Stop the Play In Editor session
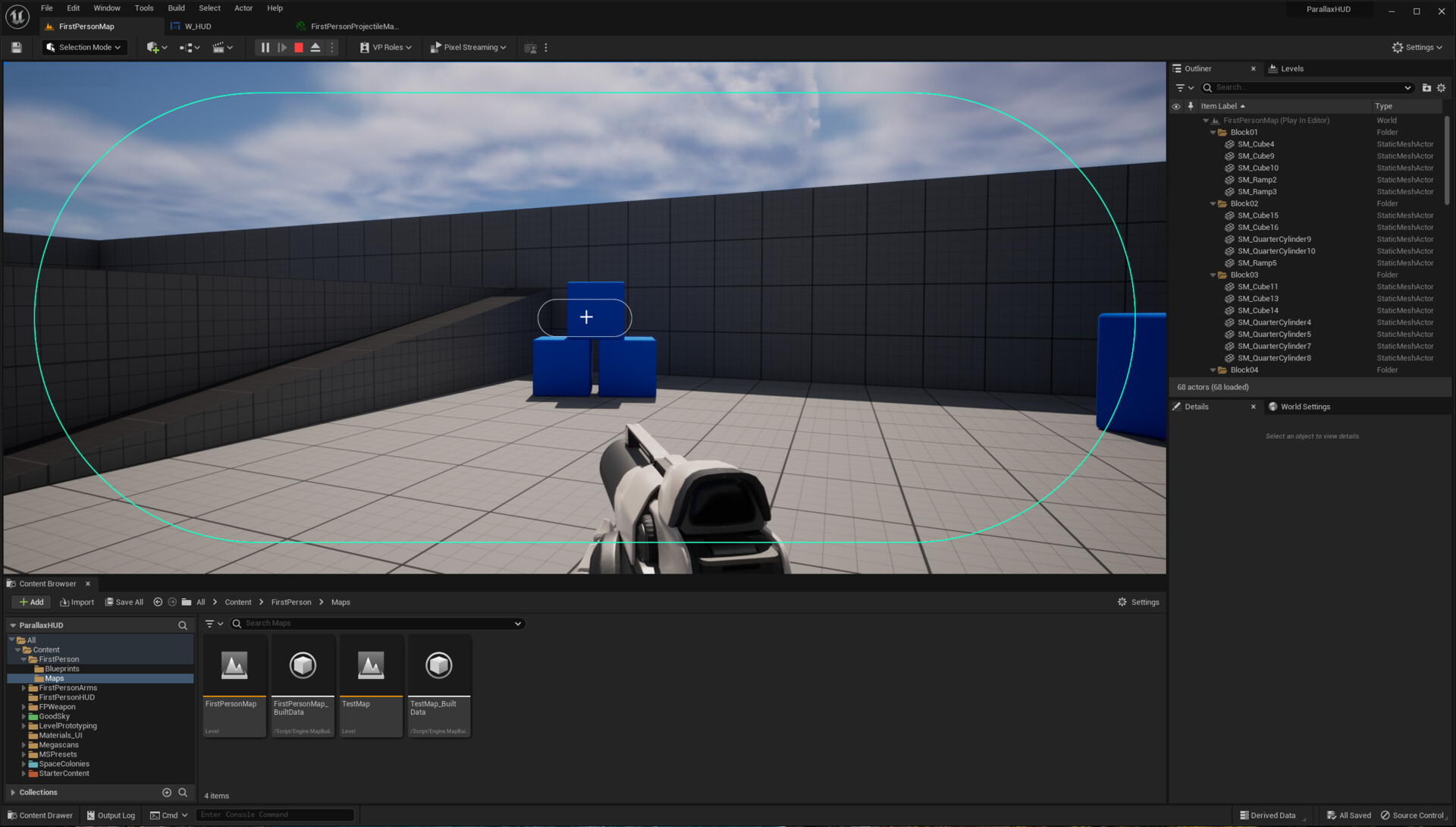The image size is (1456, 827). click(299, 47)
